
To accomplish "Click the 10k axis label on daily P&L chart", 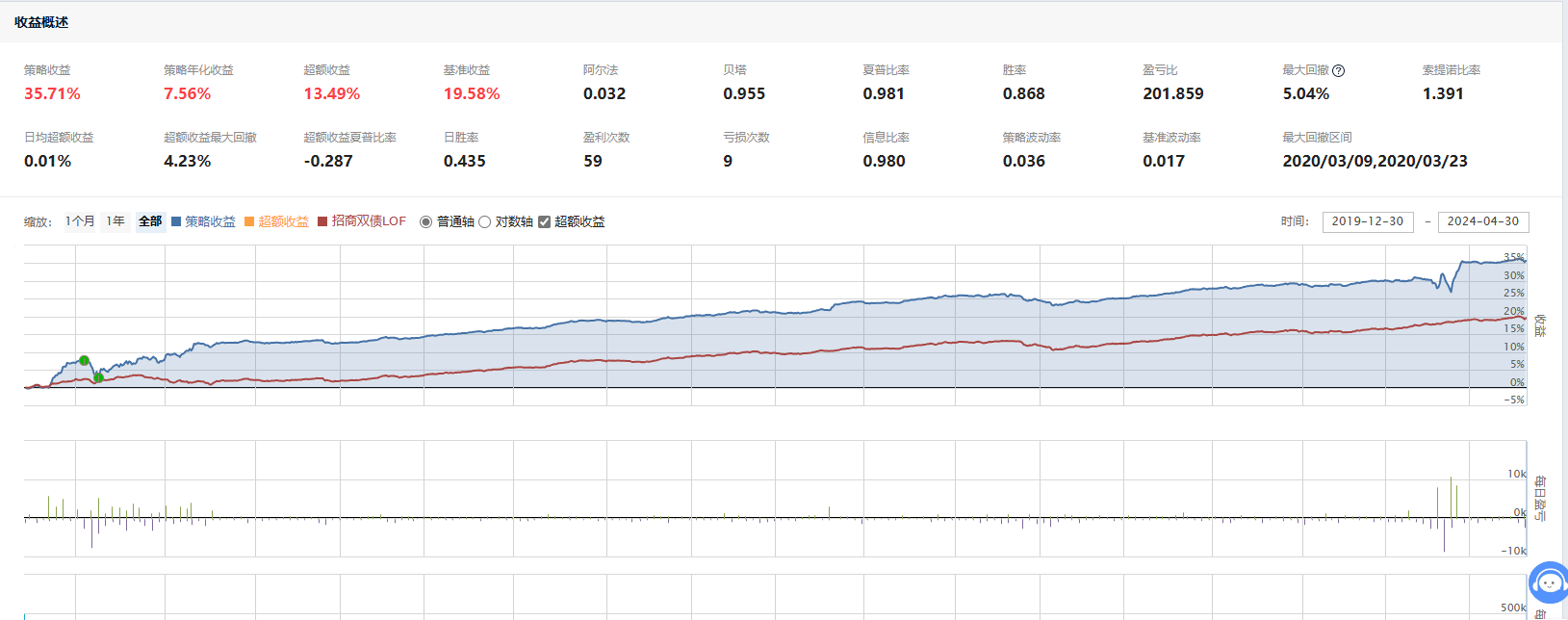I will 1517,474.
